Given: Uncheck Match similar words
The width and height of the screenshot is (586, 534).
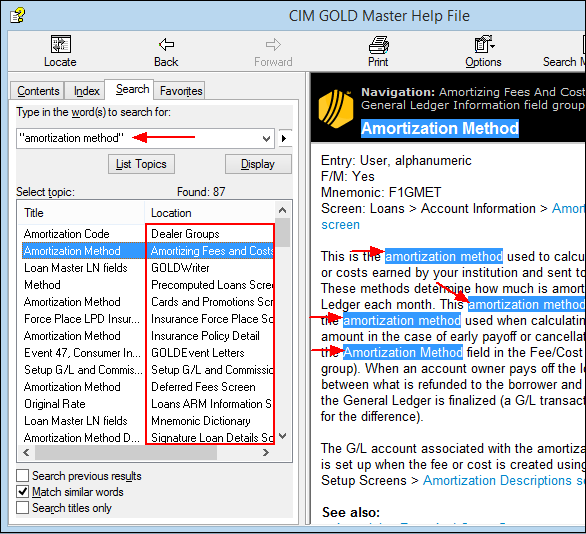Looking at the screenshot, I should click(x=22, y=492).
